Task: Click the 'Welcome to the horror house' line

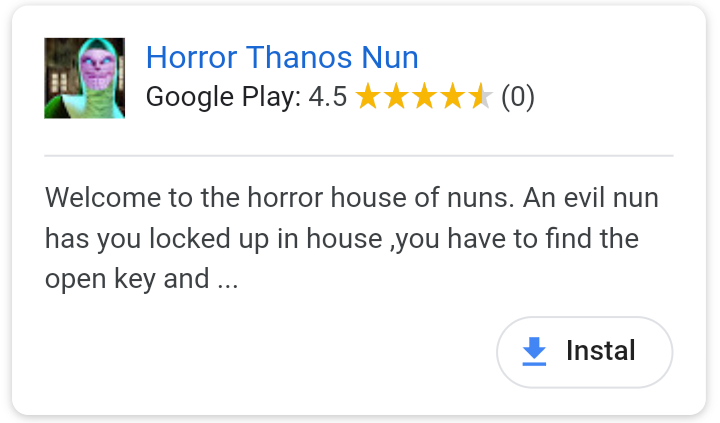Action: click(x=352, y=197)
